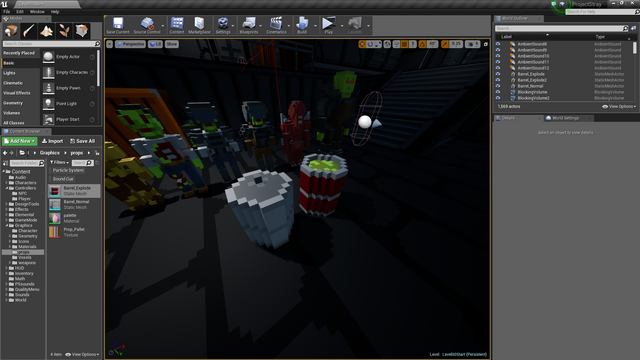Select the translate gizmo tool in viewport
Viewport: 640px width, 360px height.
point(362,44)
